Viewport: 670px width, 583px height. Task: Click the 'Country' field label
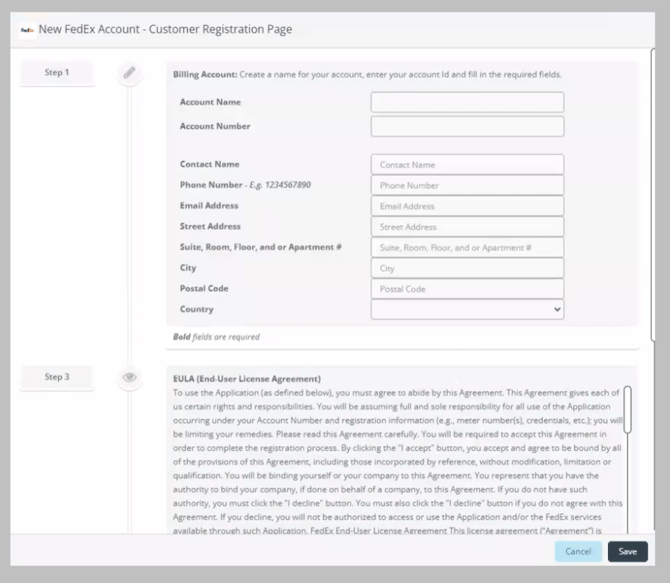coord(197,309)
